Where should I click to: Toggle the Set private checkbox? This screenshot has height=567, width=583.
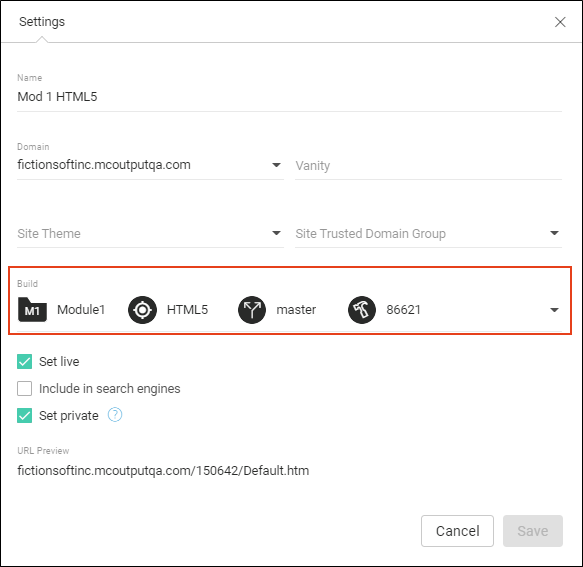pyautogui.click(x=25, y=416)
